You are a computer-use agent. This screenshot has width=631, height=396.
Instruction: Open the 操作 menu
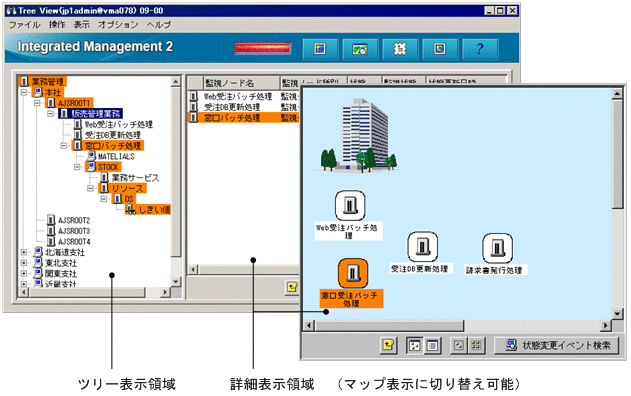pos(57,25)
